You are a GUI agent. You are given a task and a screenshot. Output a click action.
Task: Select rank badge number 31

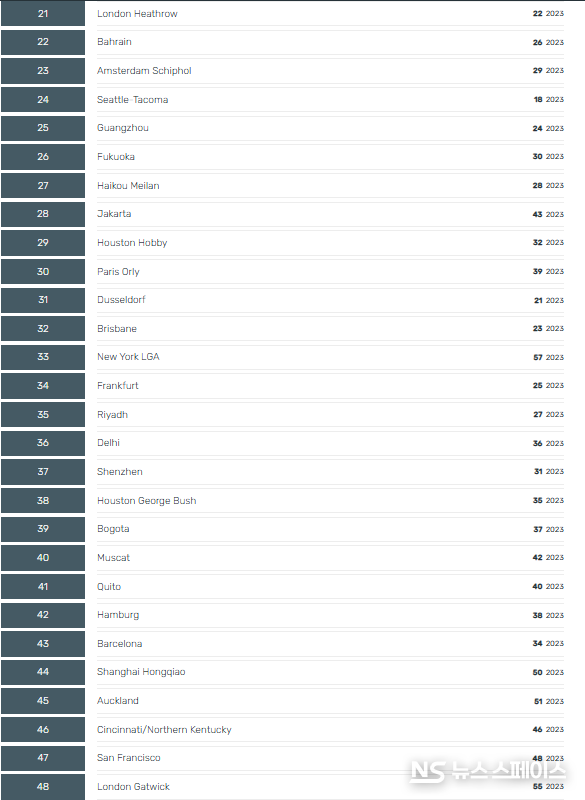pyautogui.click(x=43, y=300)
